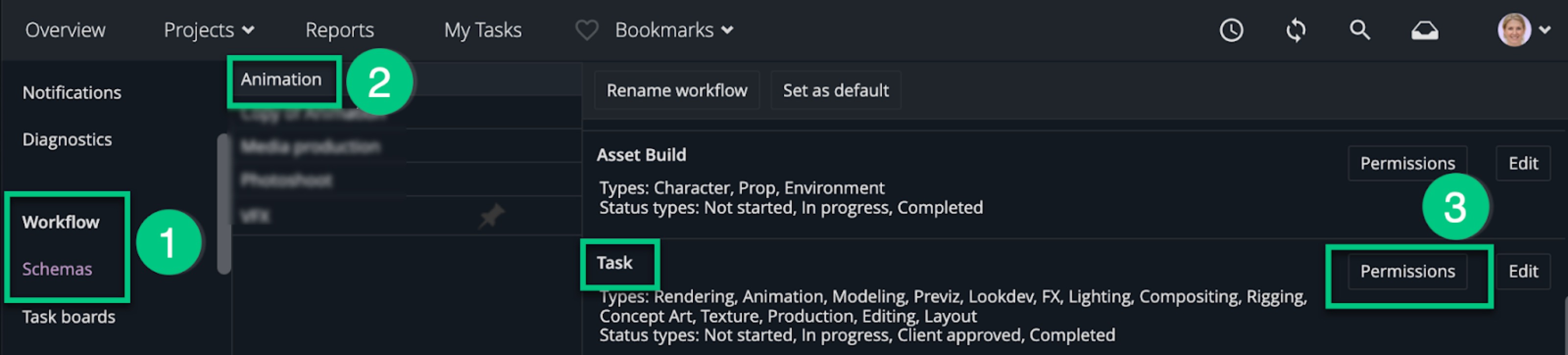Click the pin icon in workflow list
Image resolution: width=1568 pixels, height=355 pixels.
[490, 216]
